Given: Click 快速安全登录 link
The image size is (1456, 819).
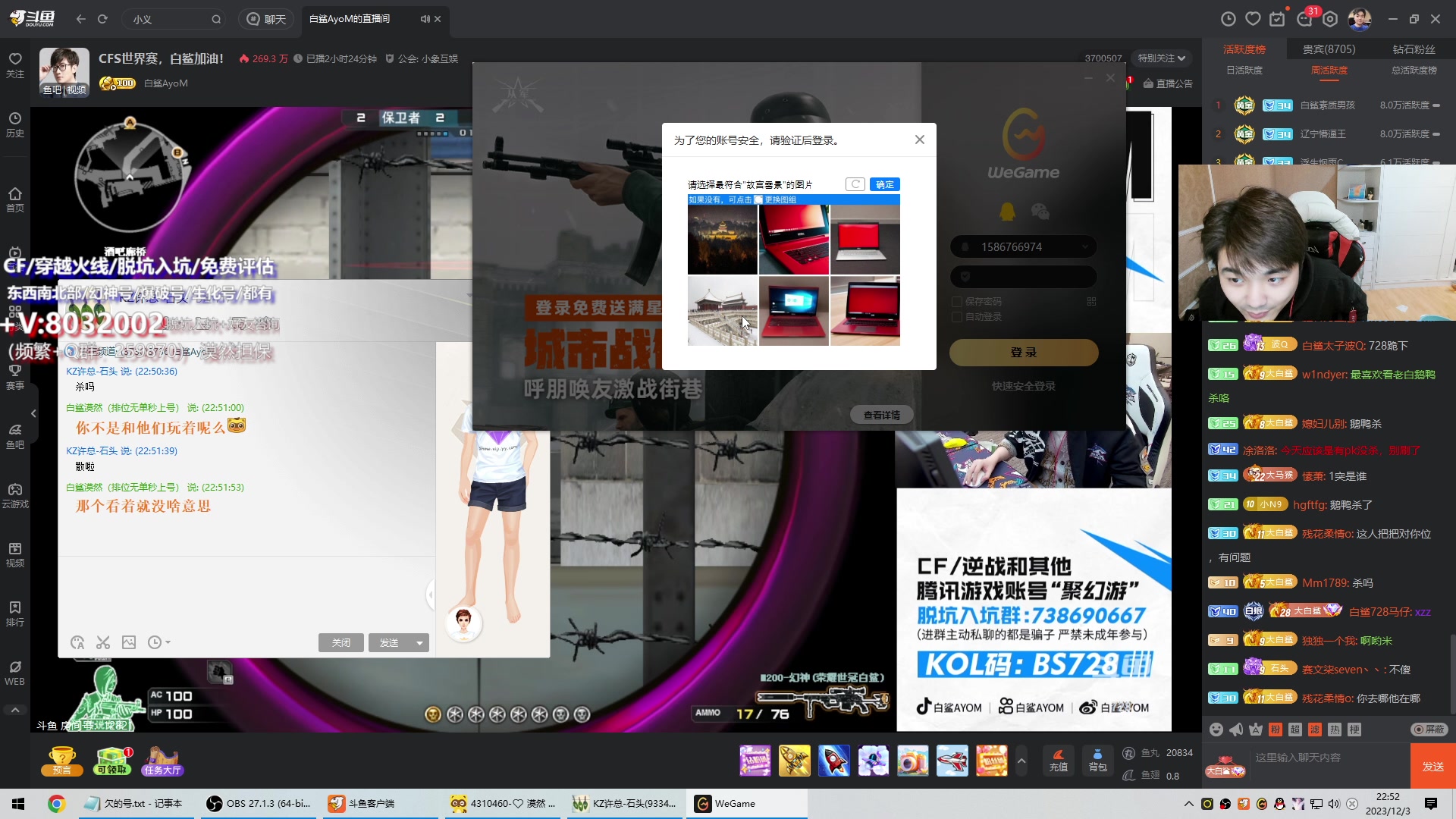Looking at the screenshot, I should click(x=1023, y=386).
